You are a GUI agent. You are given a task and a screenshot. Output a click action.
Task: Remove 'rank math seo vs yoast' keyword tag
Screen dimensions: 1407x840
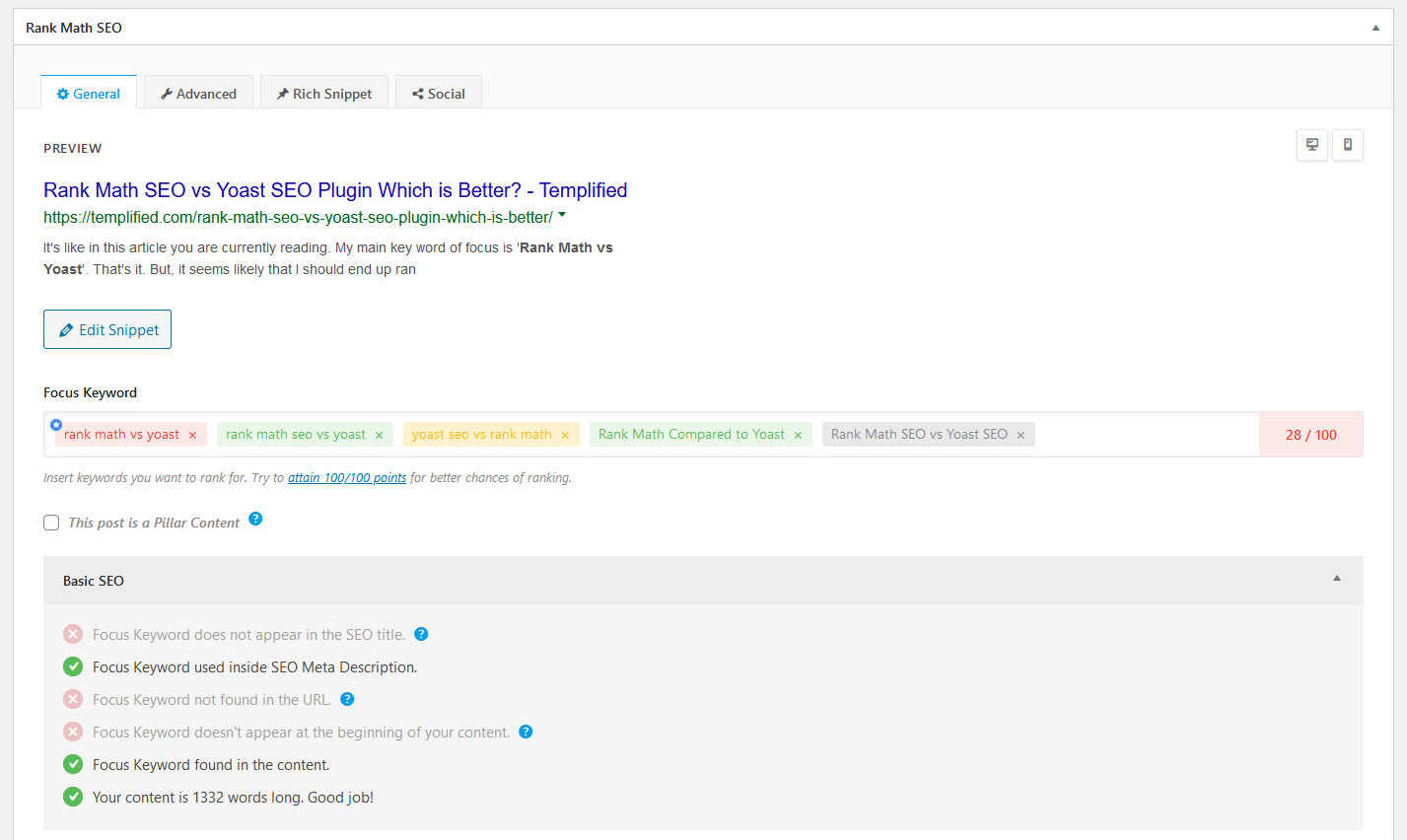point(379,435)
